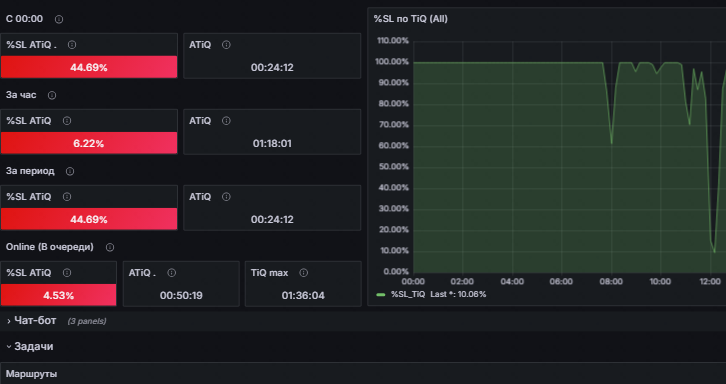Toggle %SL_TiQ series in chart legend
The width and height of the screenshot is (726, 384).
pos(408,294)
